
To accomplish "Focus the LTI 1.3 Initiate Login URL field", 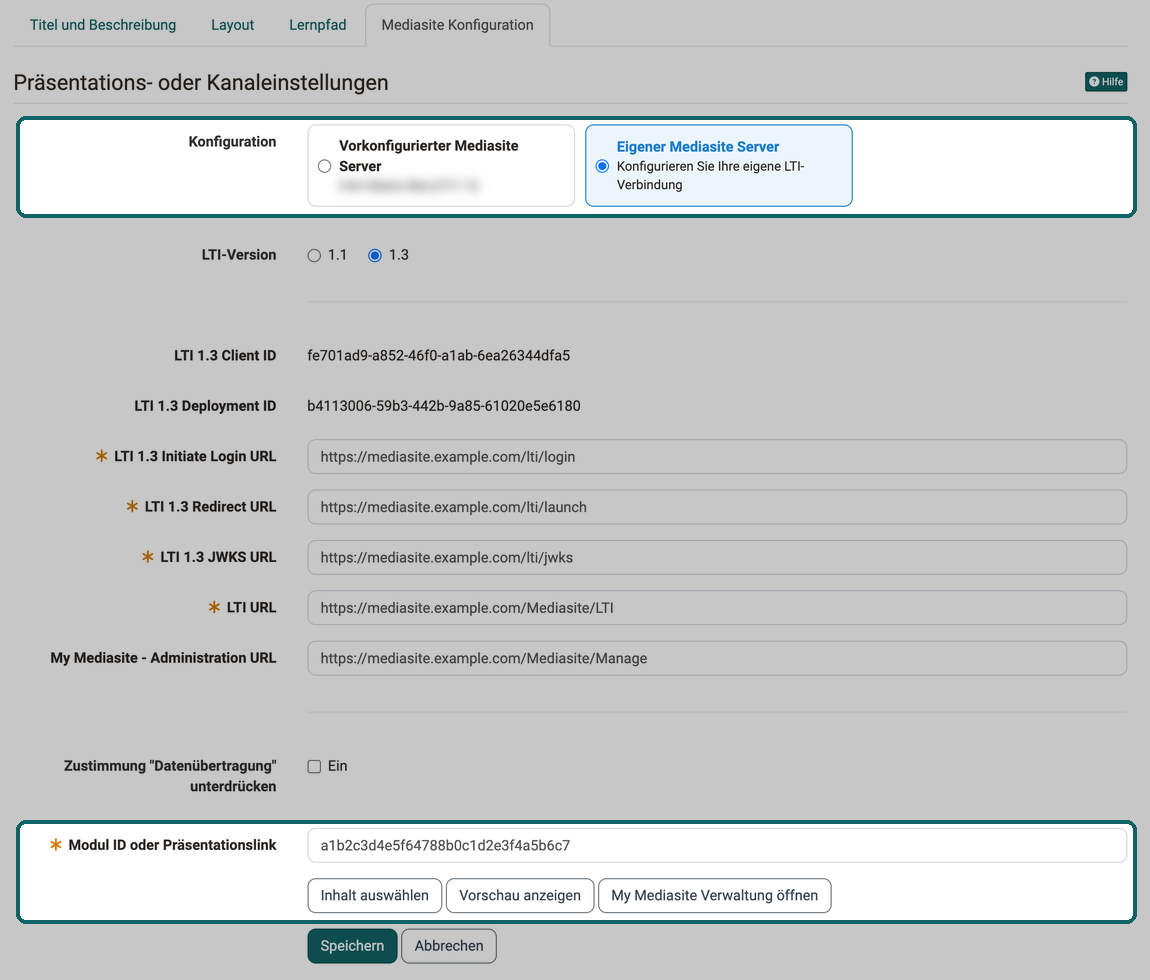I will 717,457.
